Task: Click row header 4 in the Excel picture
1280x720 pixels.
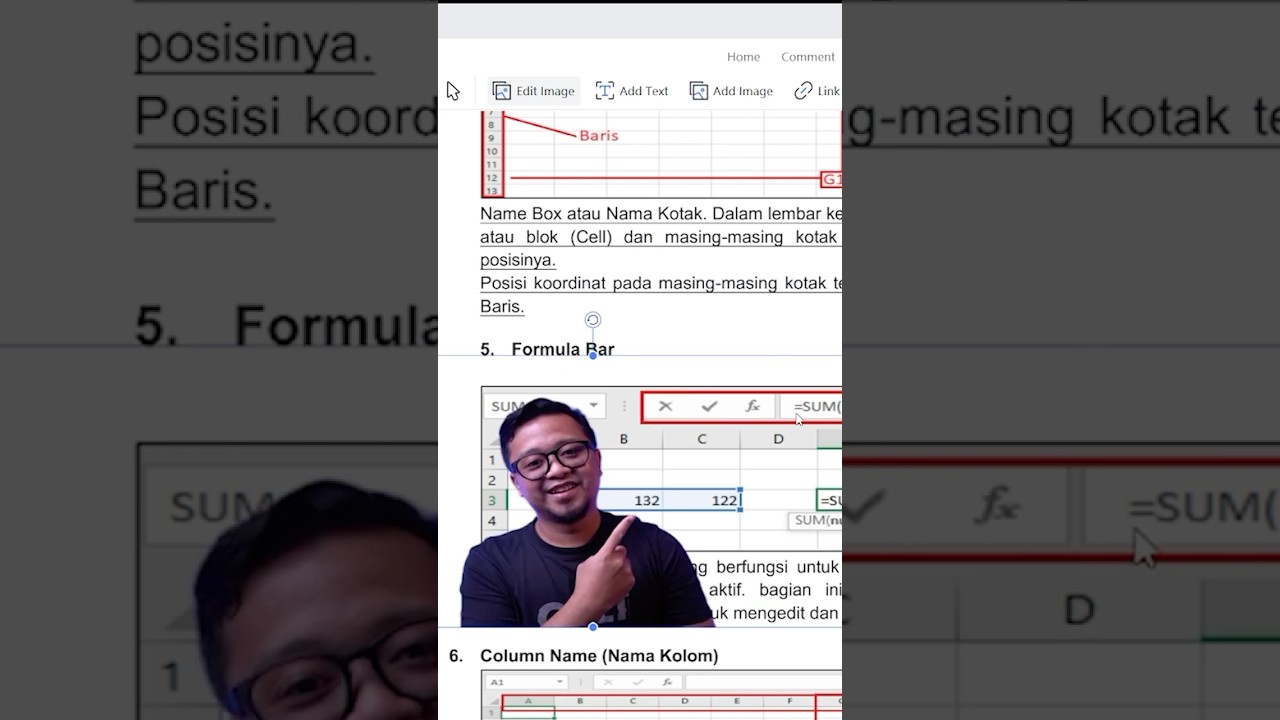Action: click(x=491, y=521)
